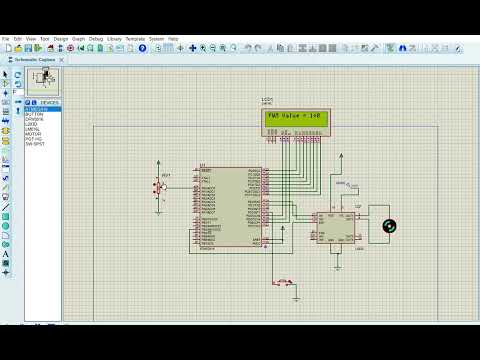Viewport: 480px width, 360px height.
Task: Click the Save Project disk icon
Action: tap(28, 48)
